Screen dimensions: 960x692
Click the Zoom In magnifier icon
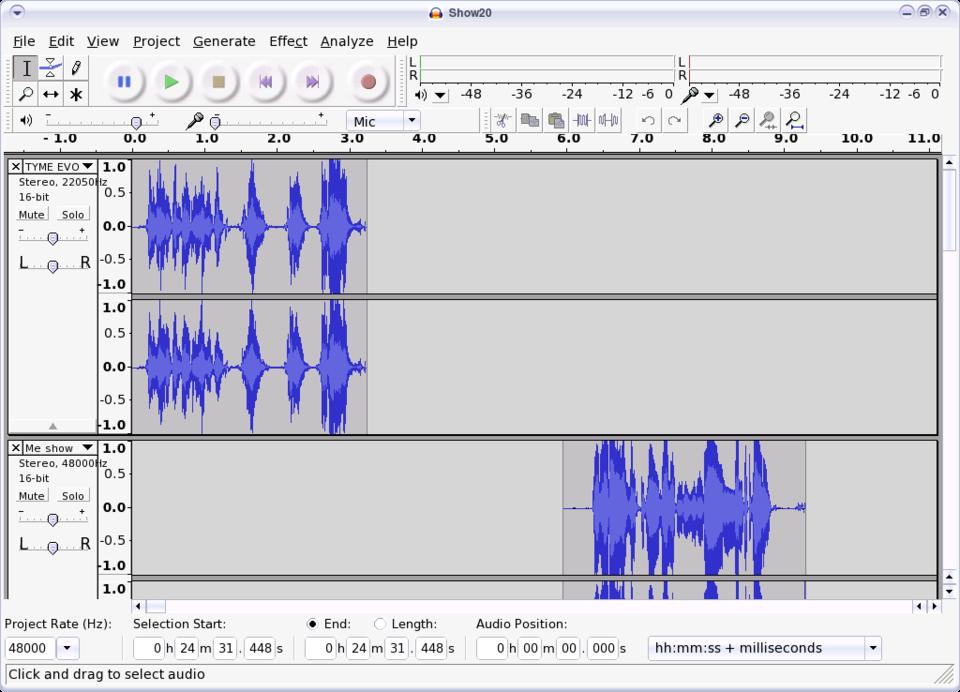click(x=716, y=121)
